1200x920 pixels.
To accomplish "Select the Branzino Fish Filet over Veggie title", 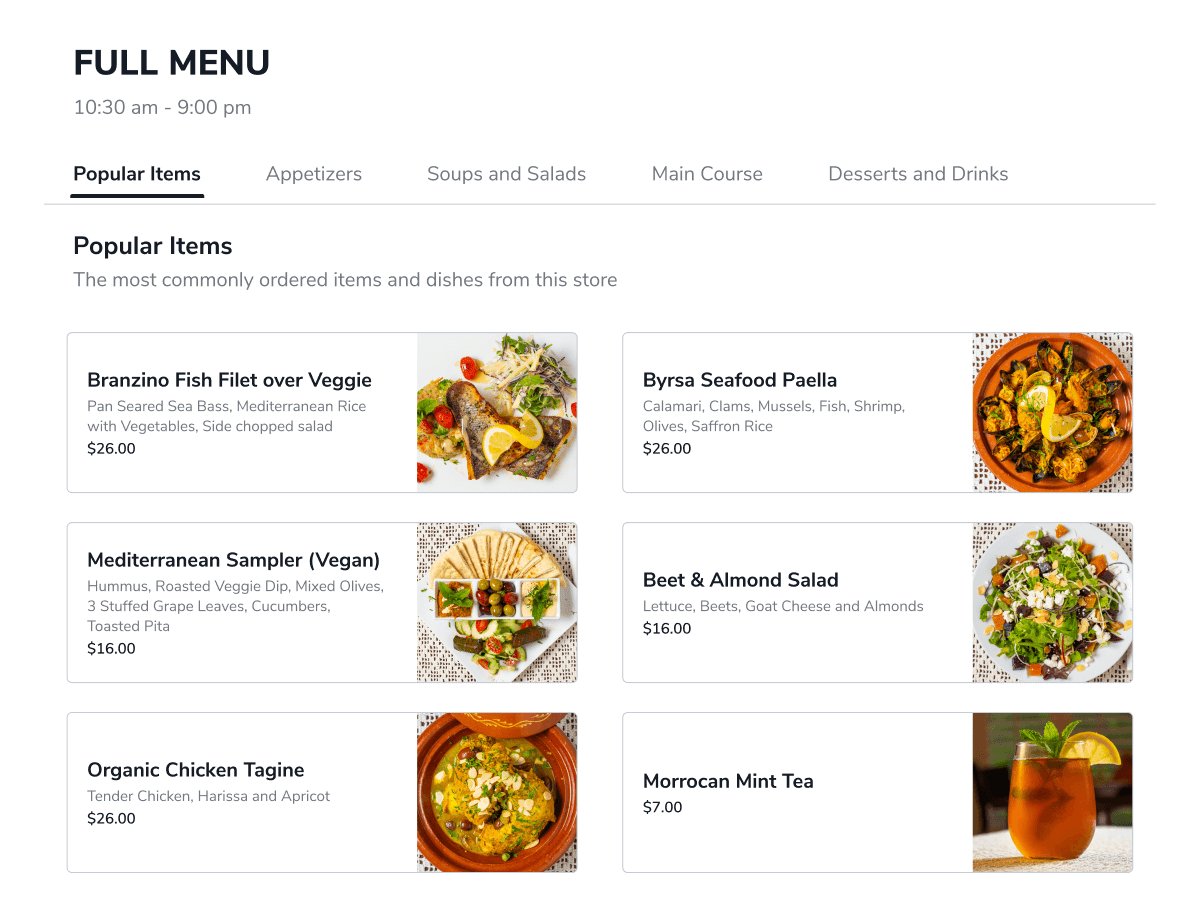I will pyautogui.click(x=229, y=380).
